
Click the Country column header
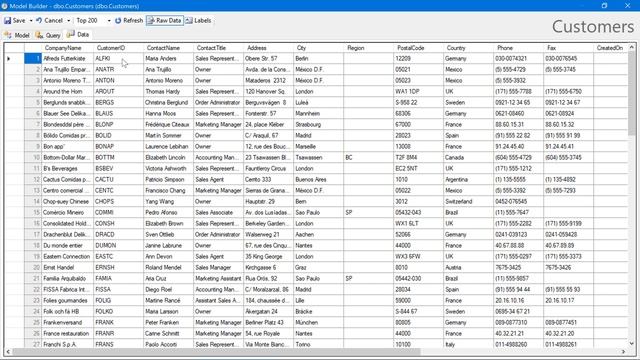pyautogui.click(x=468, y=48)
